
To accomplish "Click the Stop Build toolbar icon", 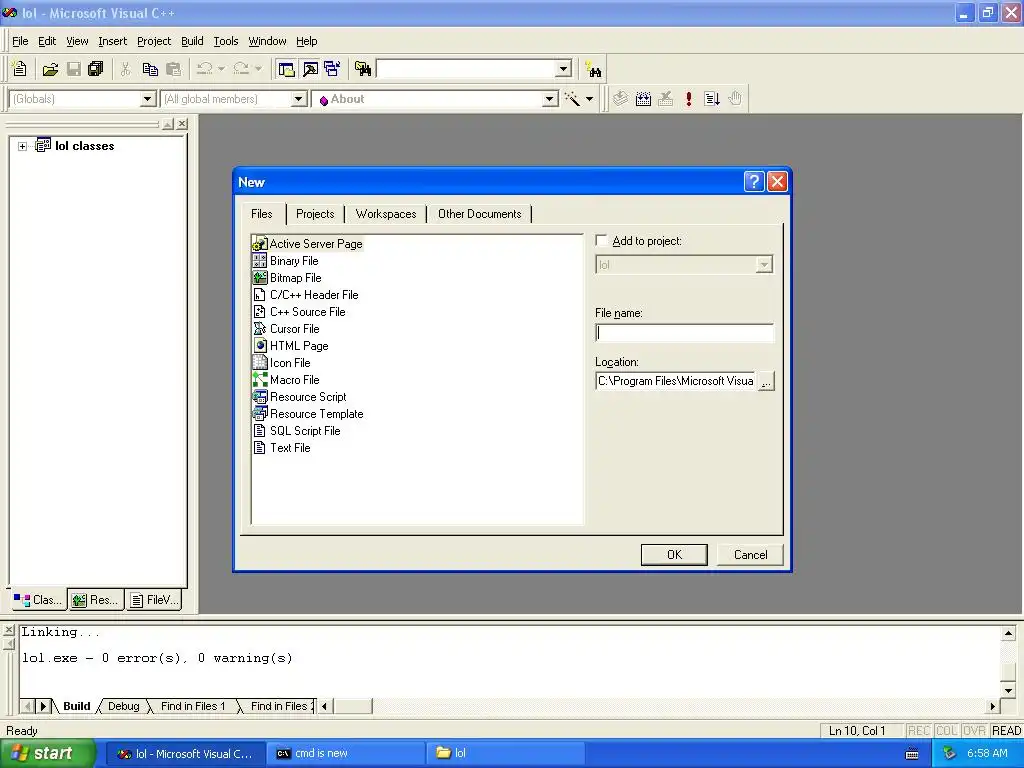I will pos(665,99).
